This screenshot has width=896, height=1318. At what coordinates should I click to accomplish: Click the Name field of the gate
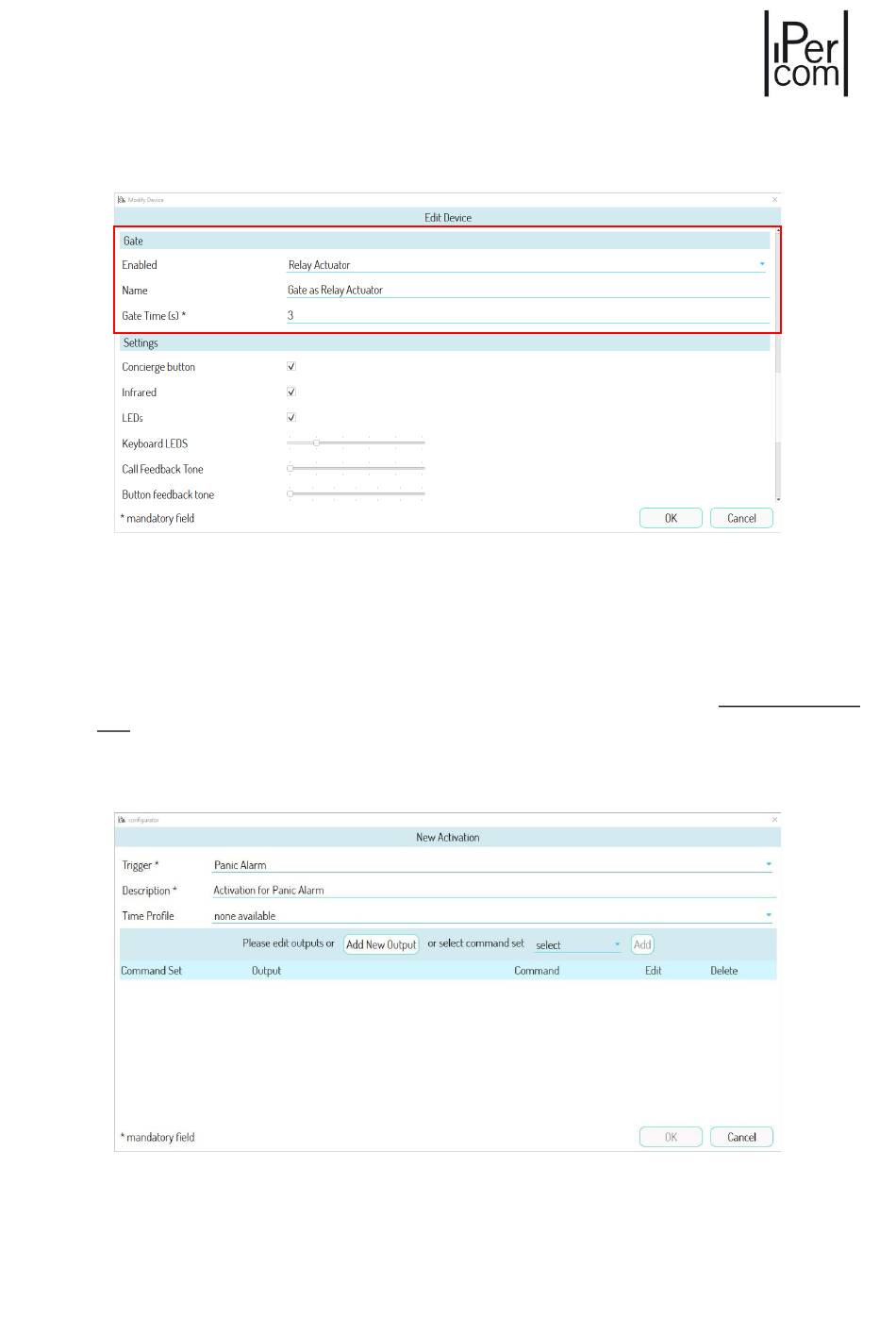[528, 291]
